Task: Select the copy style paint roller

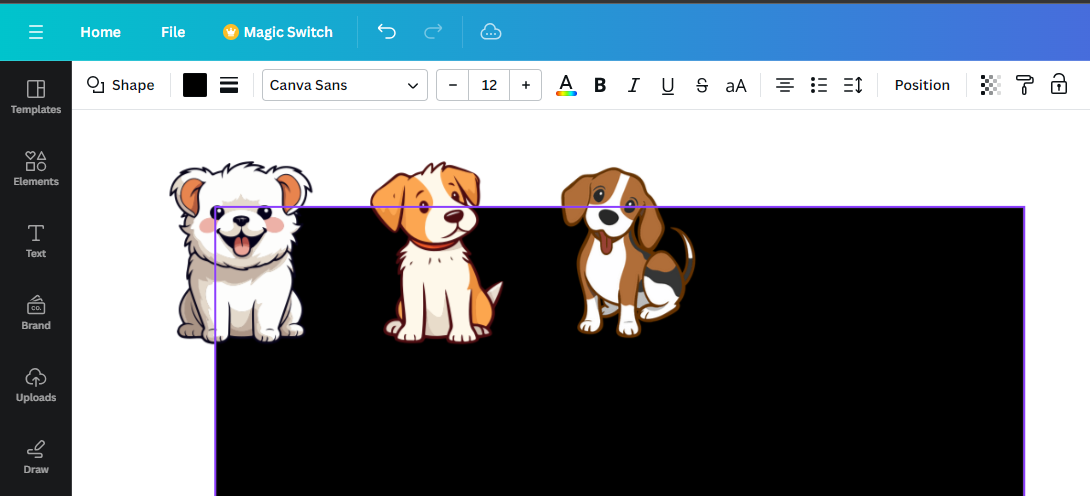Action: coord(1025,85)
